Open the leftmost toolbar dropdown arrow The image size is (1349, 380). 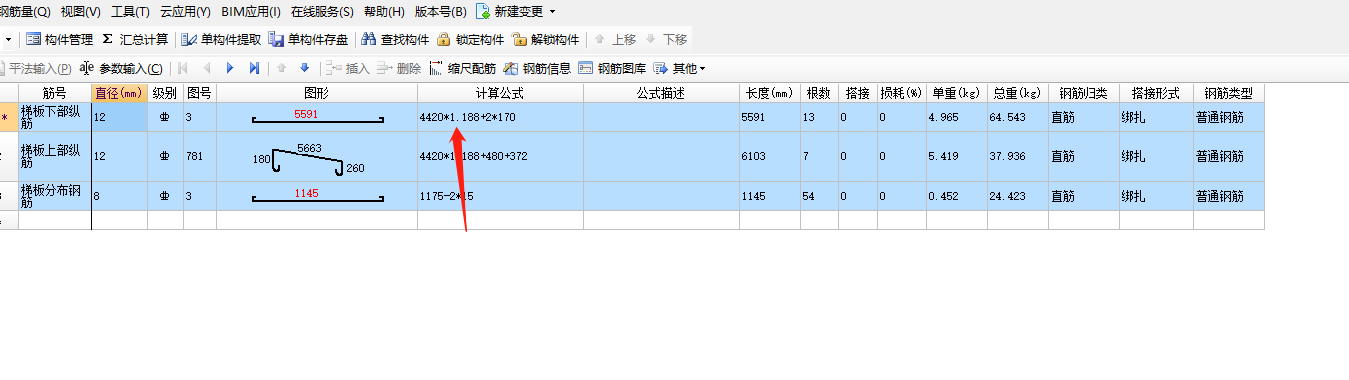pos(9,40)
